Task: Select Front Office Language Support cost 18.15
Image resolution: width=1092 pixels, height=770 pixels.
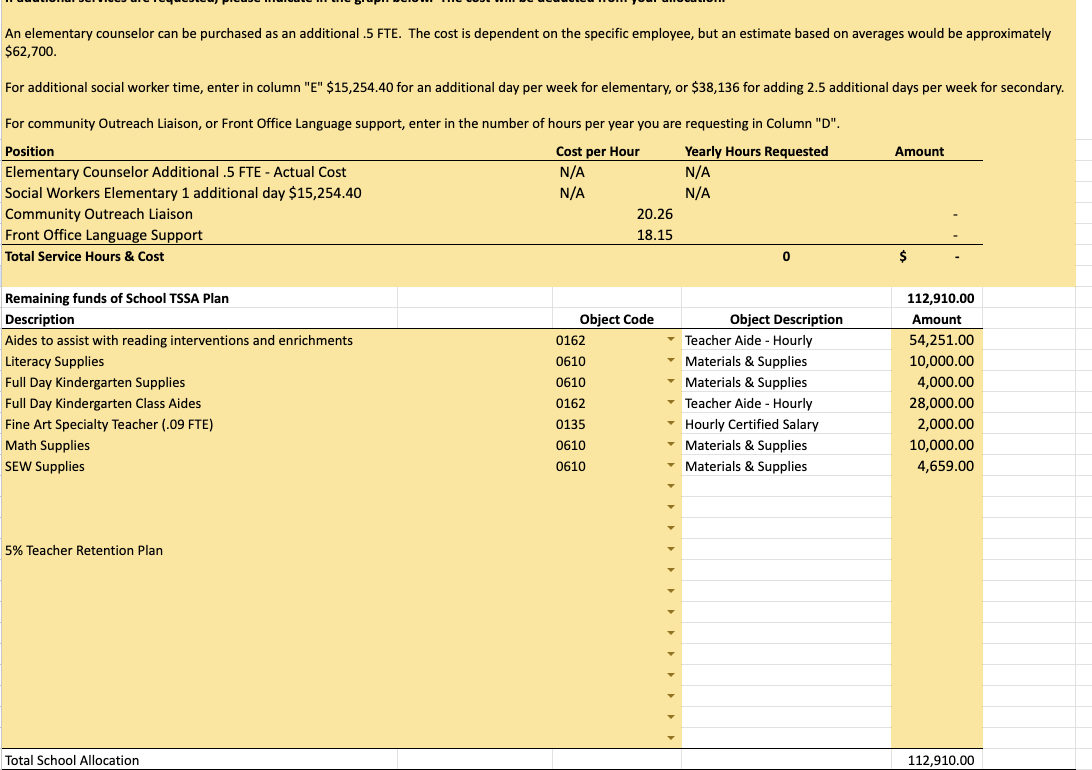Action: click(616, 235)
